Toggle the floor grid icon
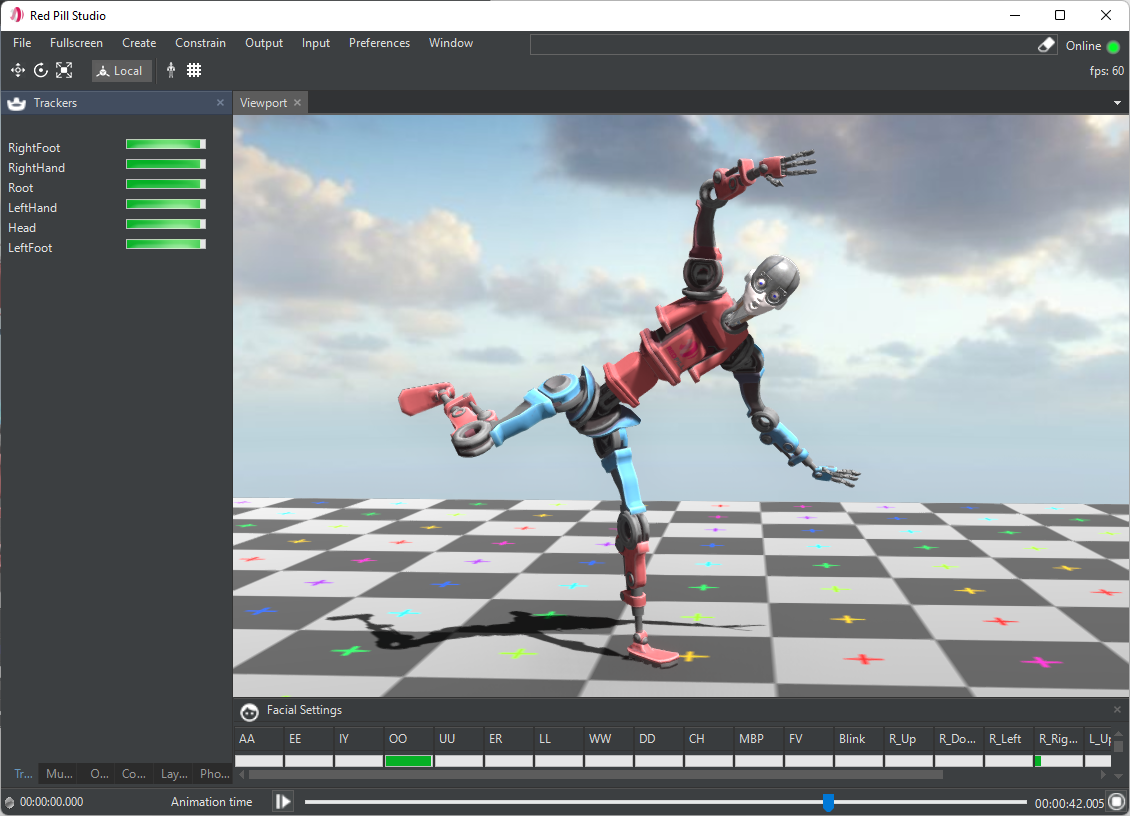1130x816 pixels. [x=194, y=70]
